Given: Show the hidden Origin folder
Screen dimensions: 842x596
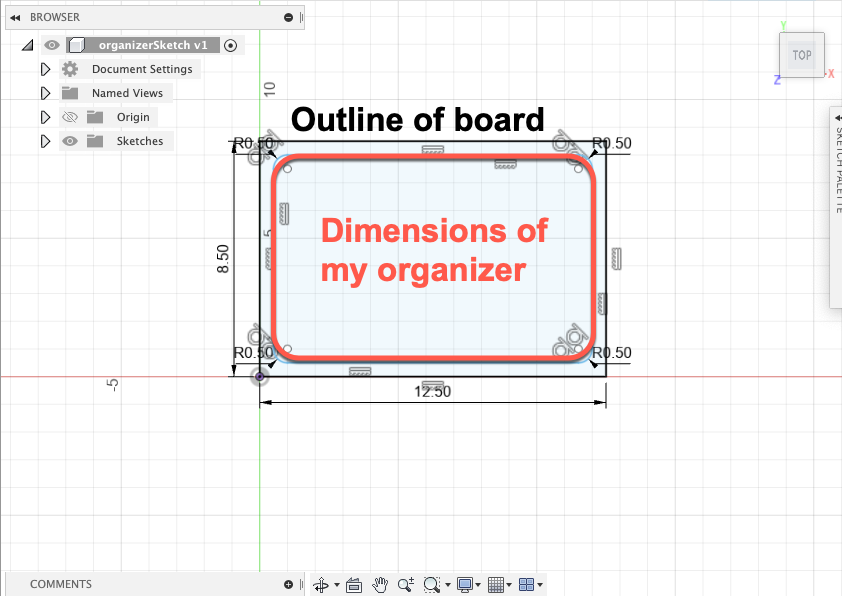Looking at the screenshot, I should click(70, 117).
